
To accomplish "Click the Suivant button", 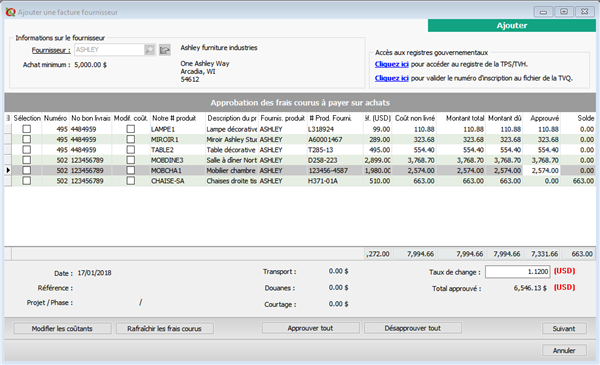I will [564, 328].
